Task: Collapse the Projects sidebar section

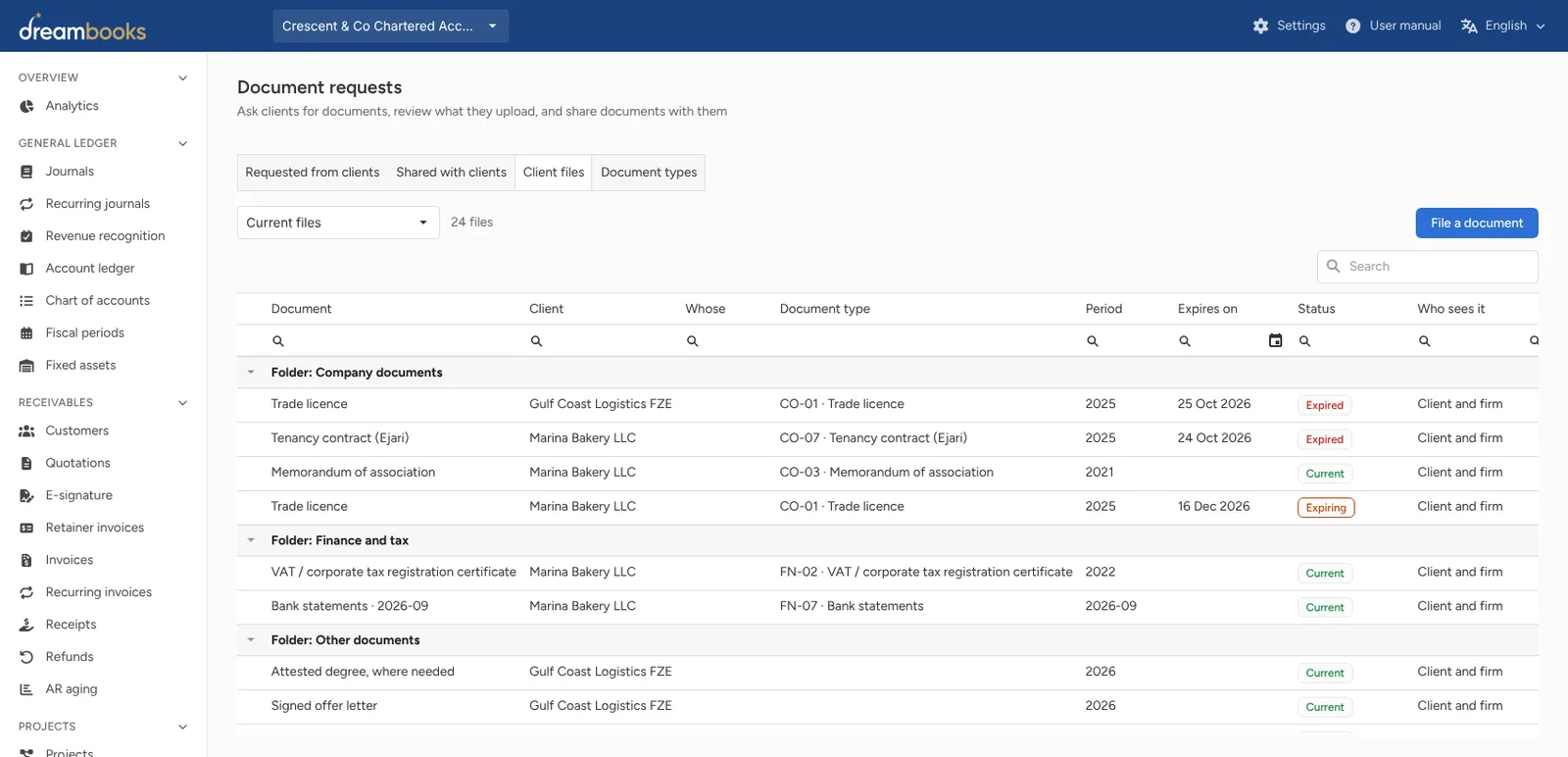Action: point(182,728)
